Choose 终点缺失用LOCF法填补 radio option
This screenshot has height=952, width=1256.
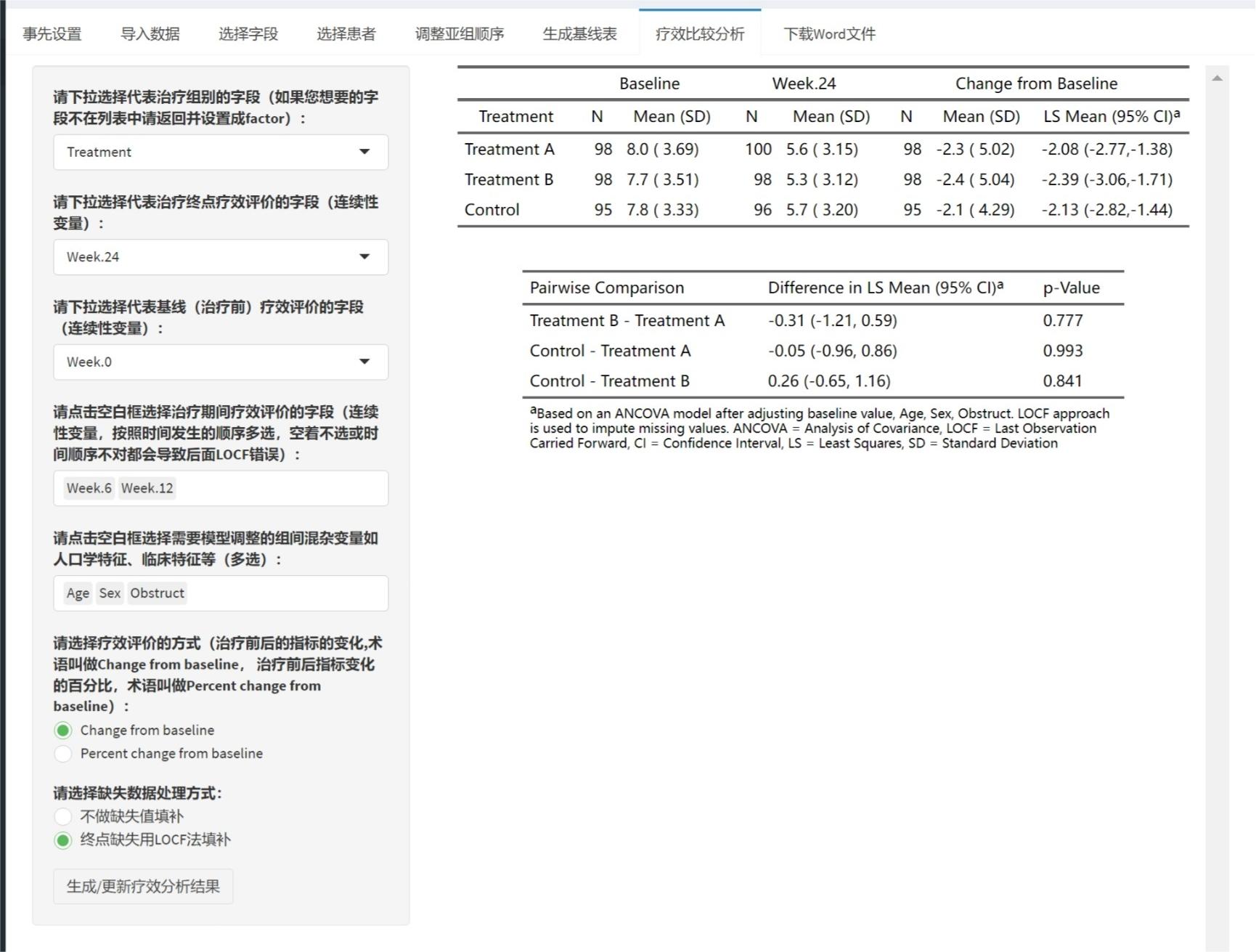[63, 840]
